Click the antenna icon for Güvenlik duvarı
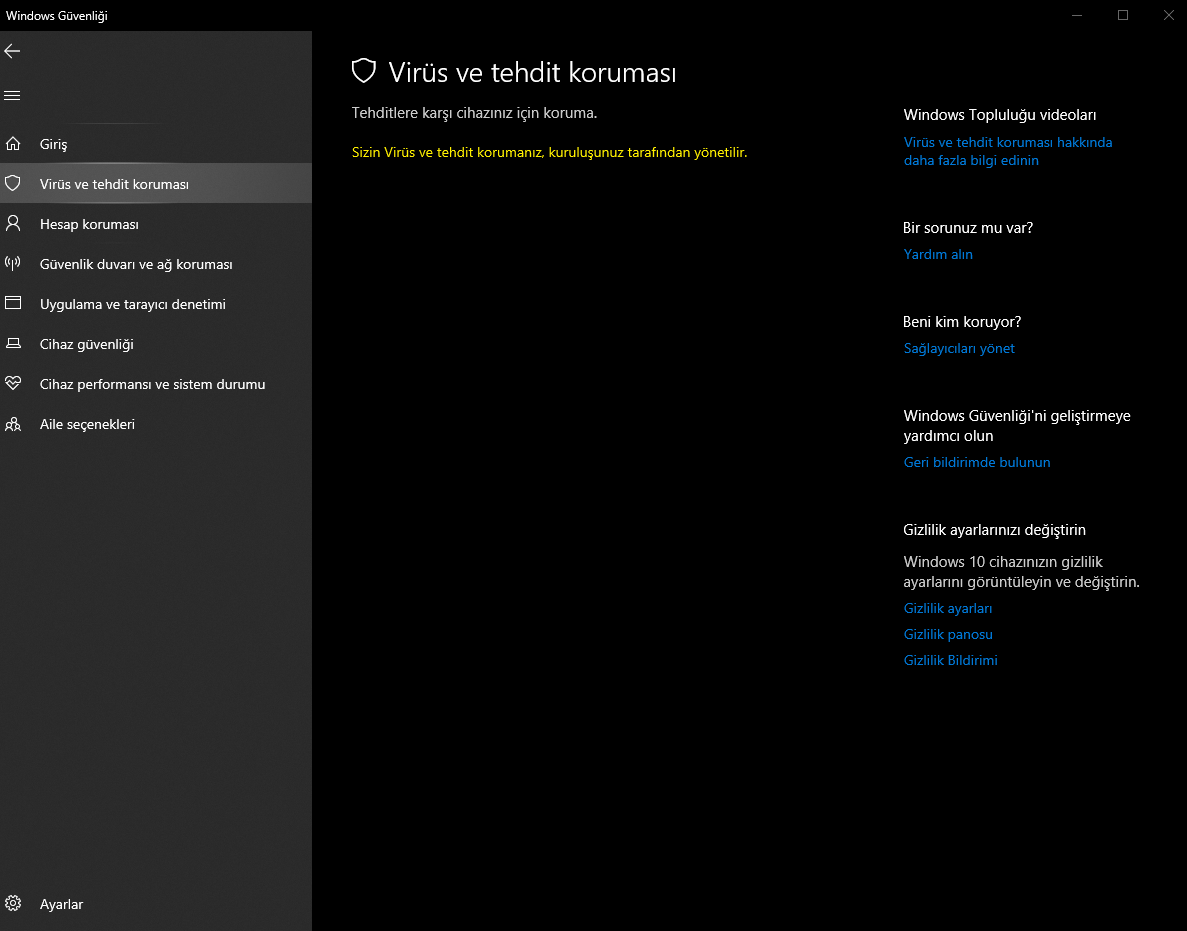Image resolution: width=1187 pixels, height=931 pixels. (x=13, y=263)
